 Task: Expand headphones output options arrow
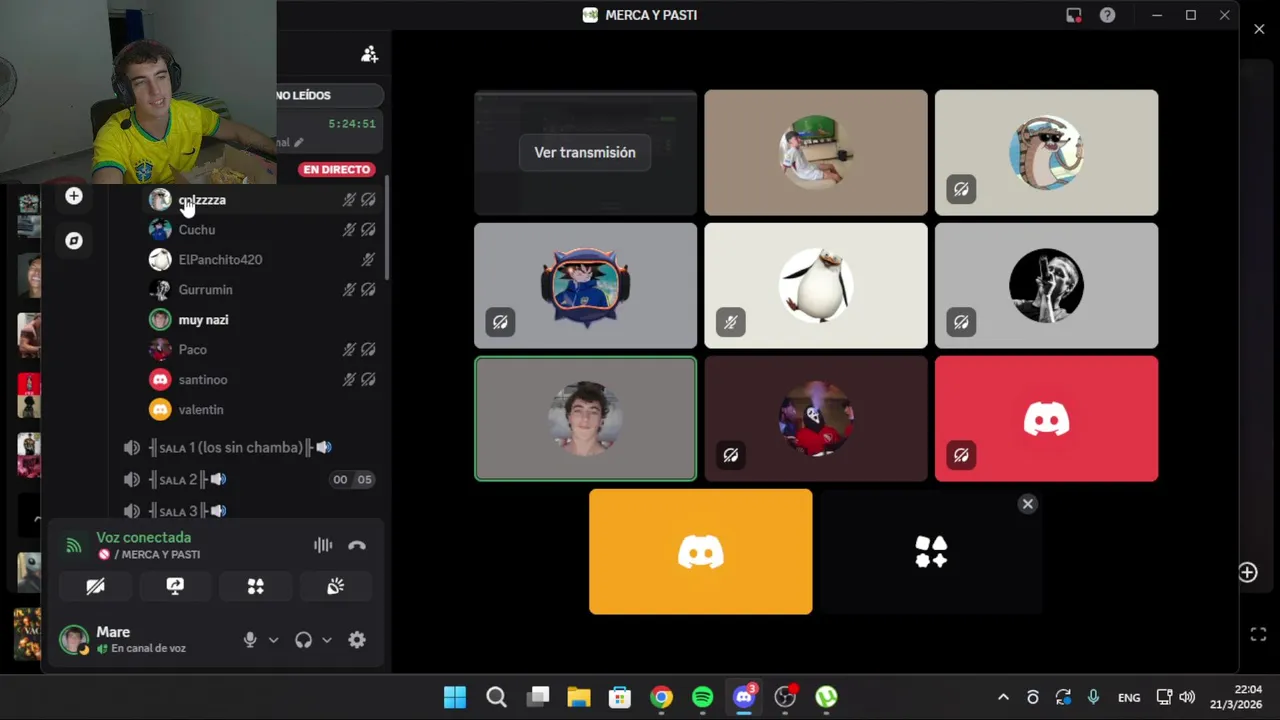(326, 640)
